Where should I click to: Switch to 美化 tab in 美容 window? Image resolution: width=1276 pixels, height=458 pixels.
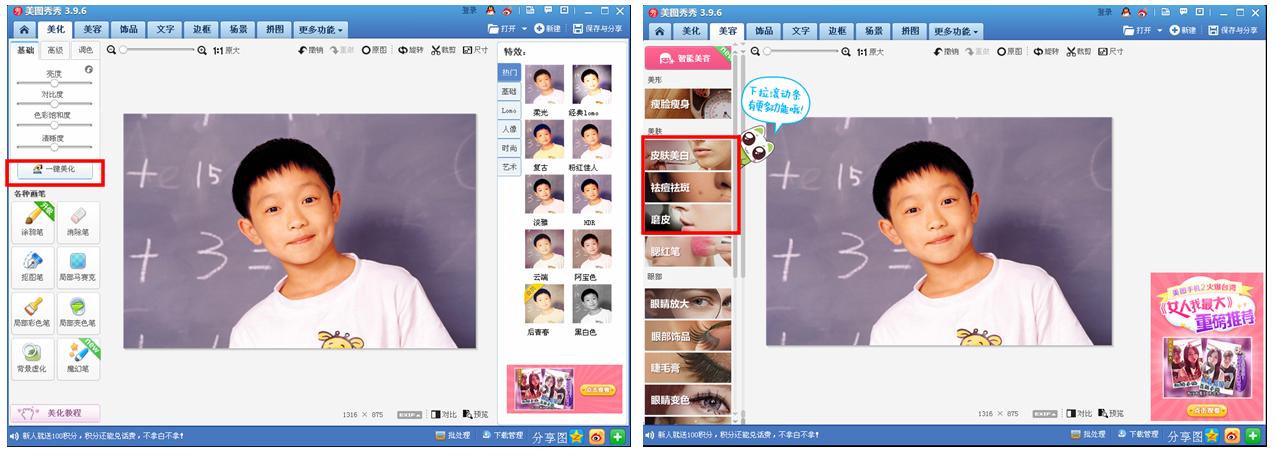[690, 31]
